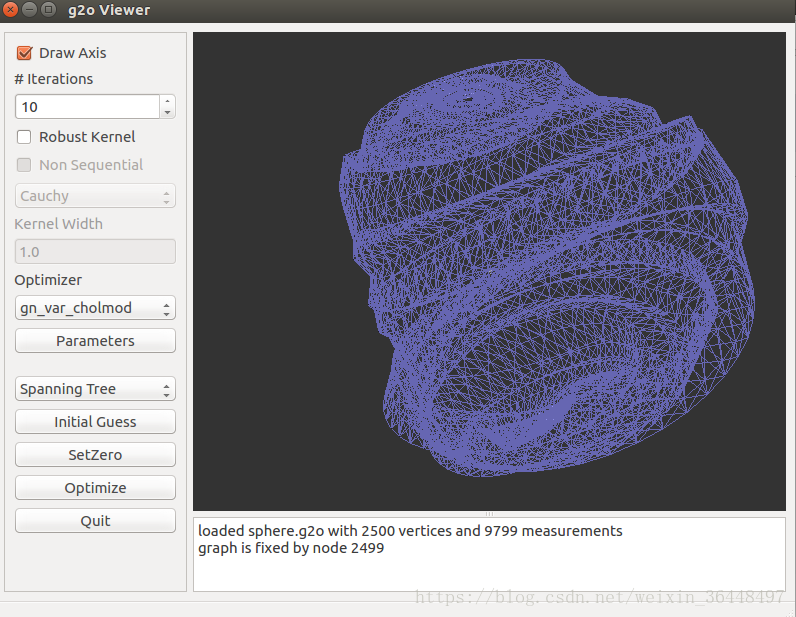Maximize the g2o Viewer window
The width and height of the screenshot is (796, 617).
48,9
